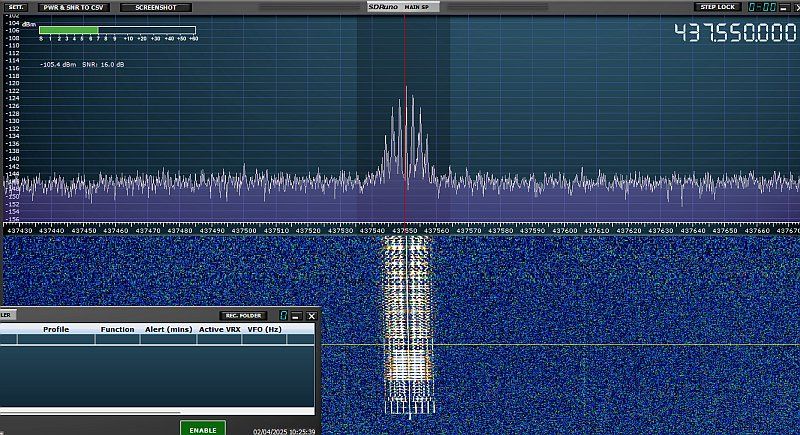Click the SCREENSHOT button
This screenshot has height=435, width=800.
[x=156, y=8]
